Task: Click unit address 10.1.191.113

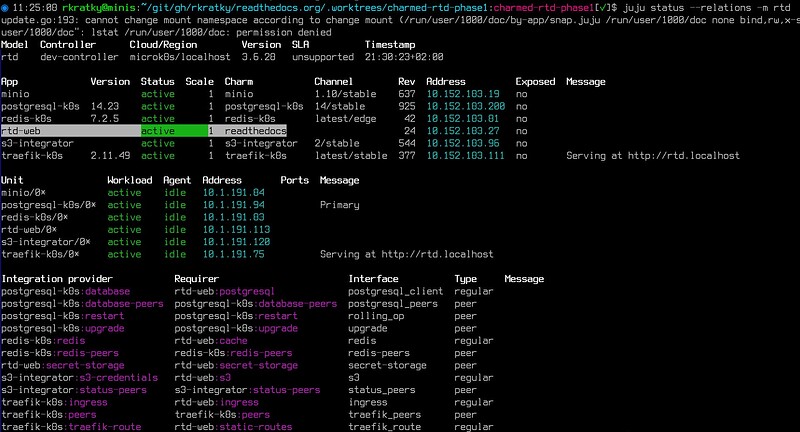Action: [237, 230]
